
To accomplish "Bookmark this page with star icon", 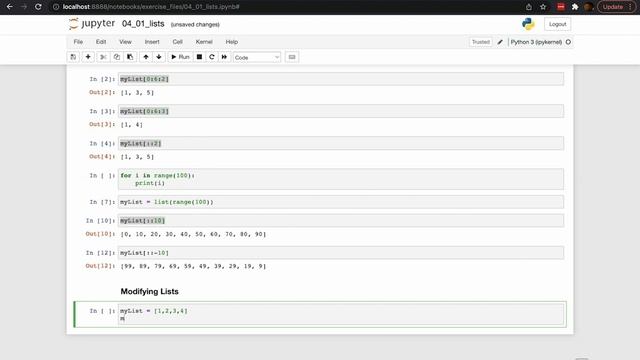I will (543, 7).
